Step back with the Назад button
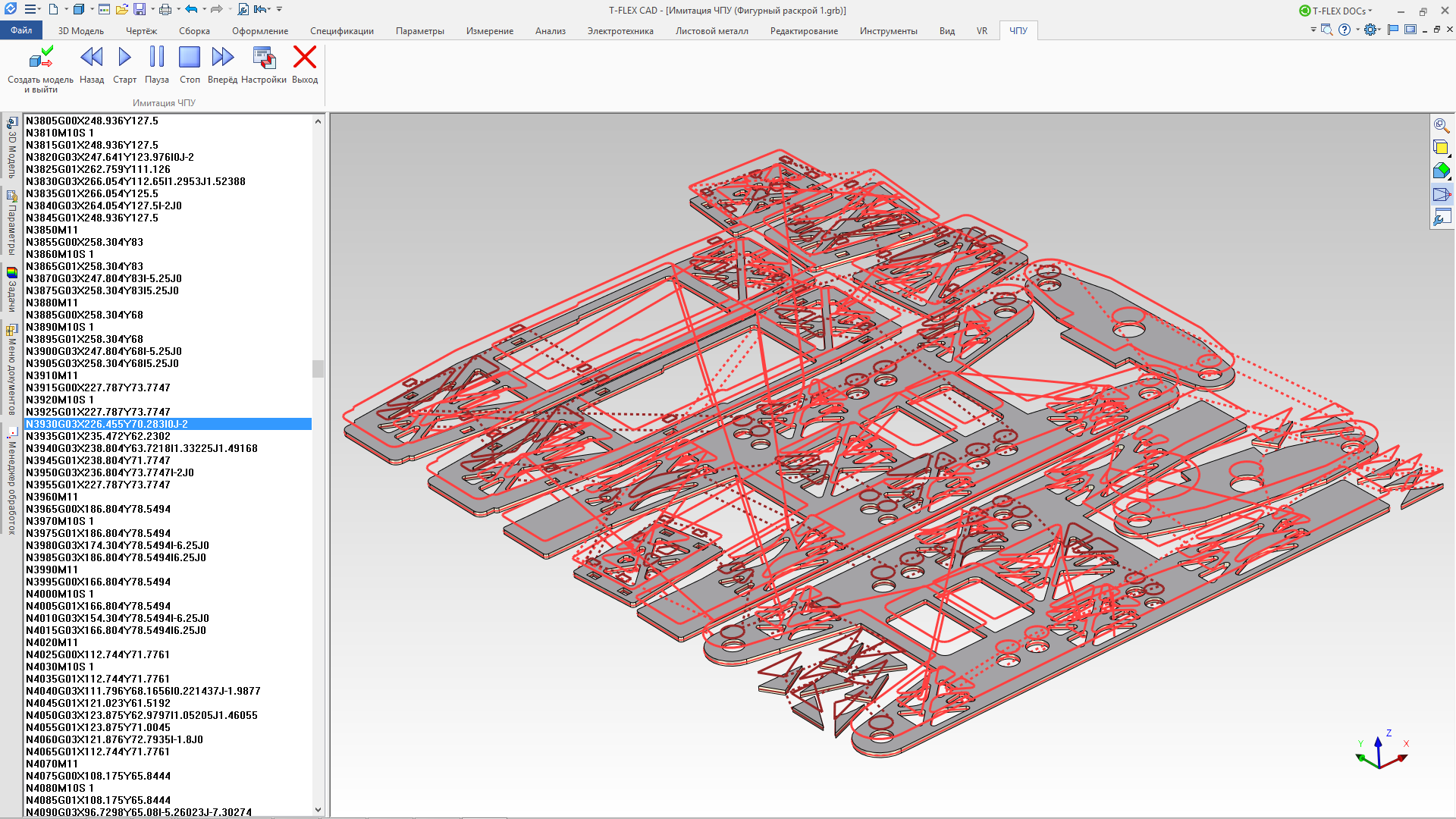Screen dimensions: 1456x819 [x=92, y=65]
